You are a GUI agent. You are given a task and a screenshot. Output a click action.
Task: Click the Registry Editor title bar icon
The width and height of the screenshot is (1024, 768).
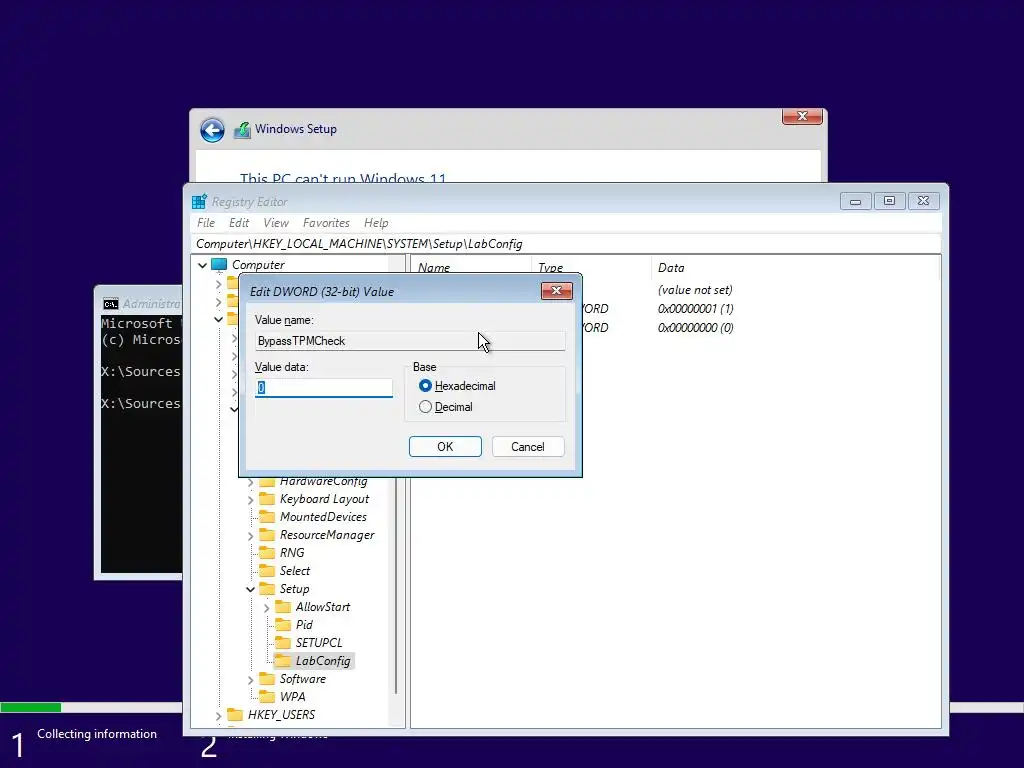(199, 202)
